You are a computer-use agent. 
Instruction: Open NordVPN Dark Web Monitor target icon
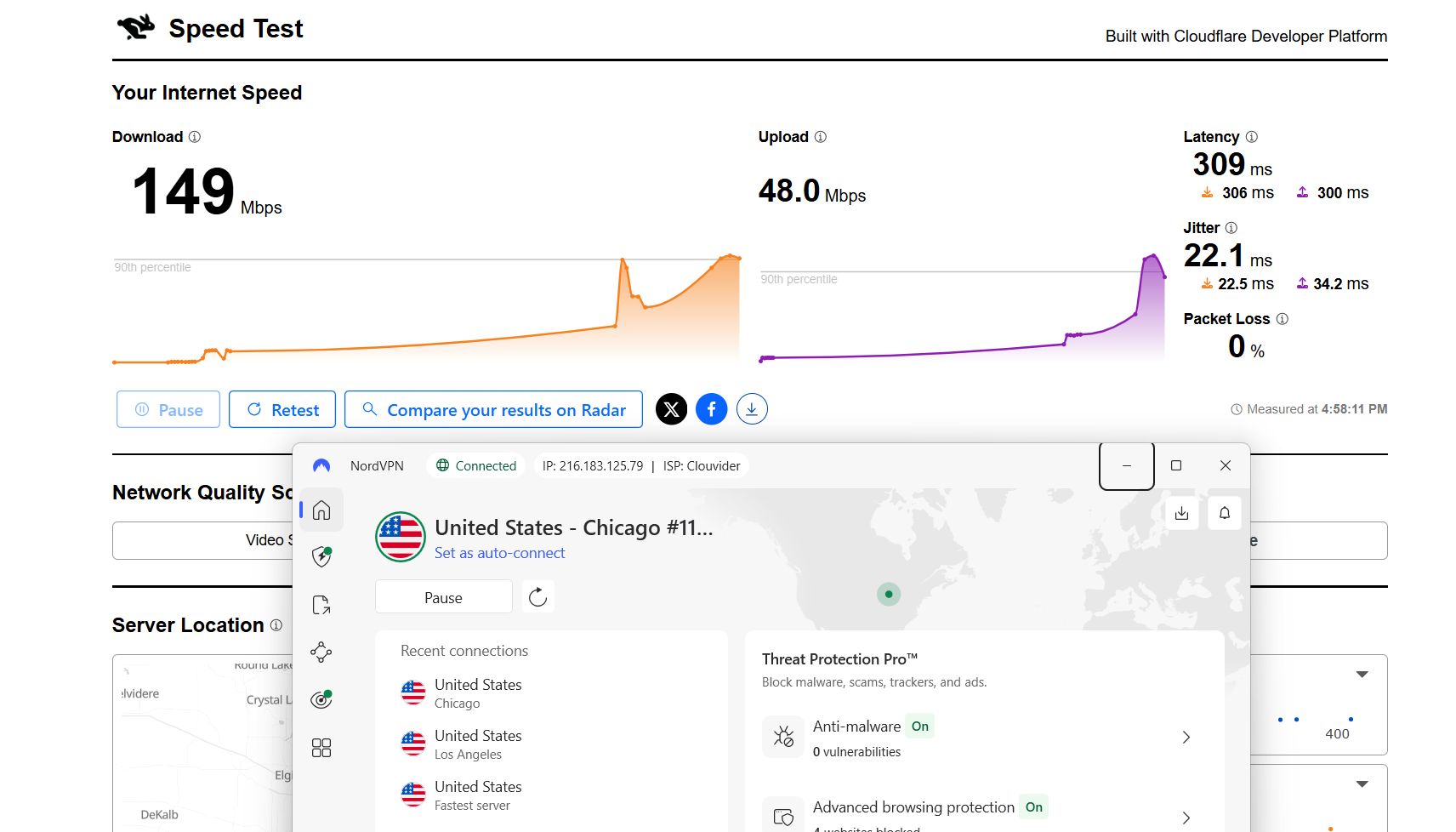pyautogui.click(x=321, y=699)
